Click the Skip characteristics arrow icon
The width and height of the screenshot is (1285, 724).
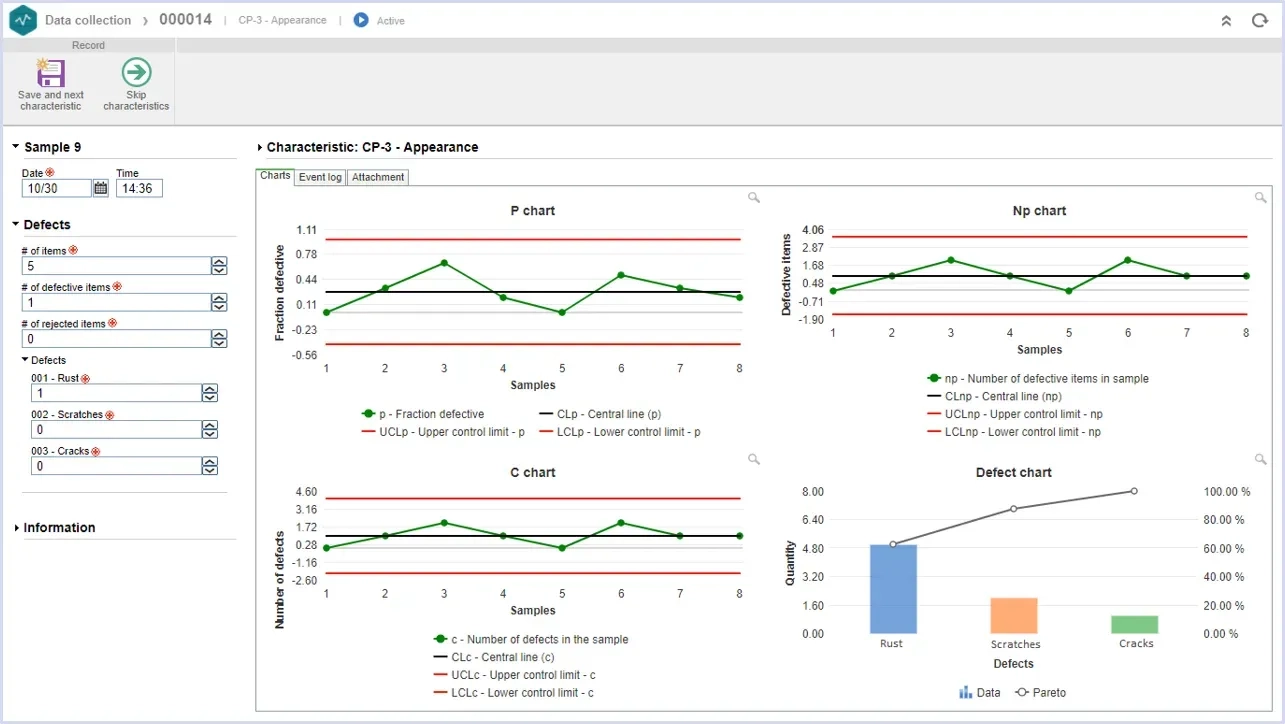pyautogui.click(x=136, y=72)
